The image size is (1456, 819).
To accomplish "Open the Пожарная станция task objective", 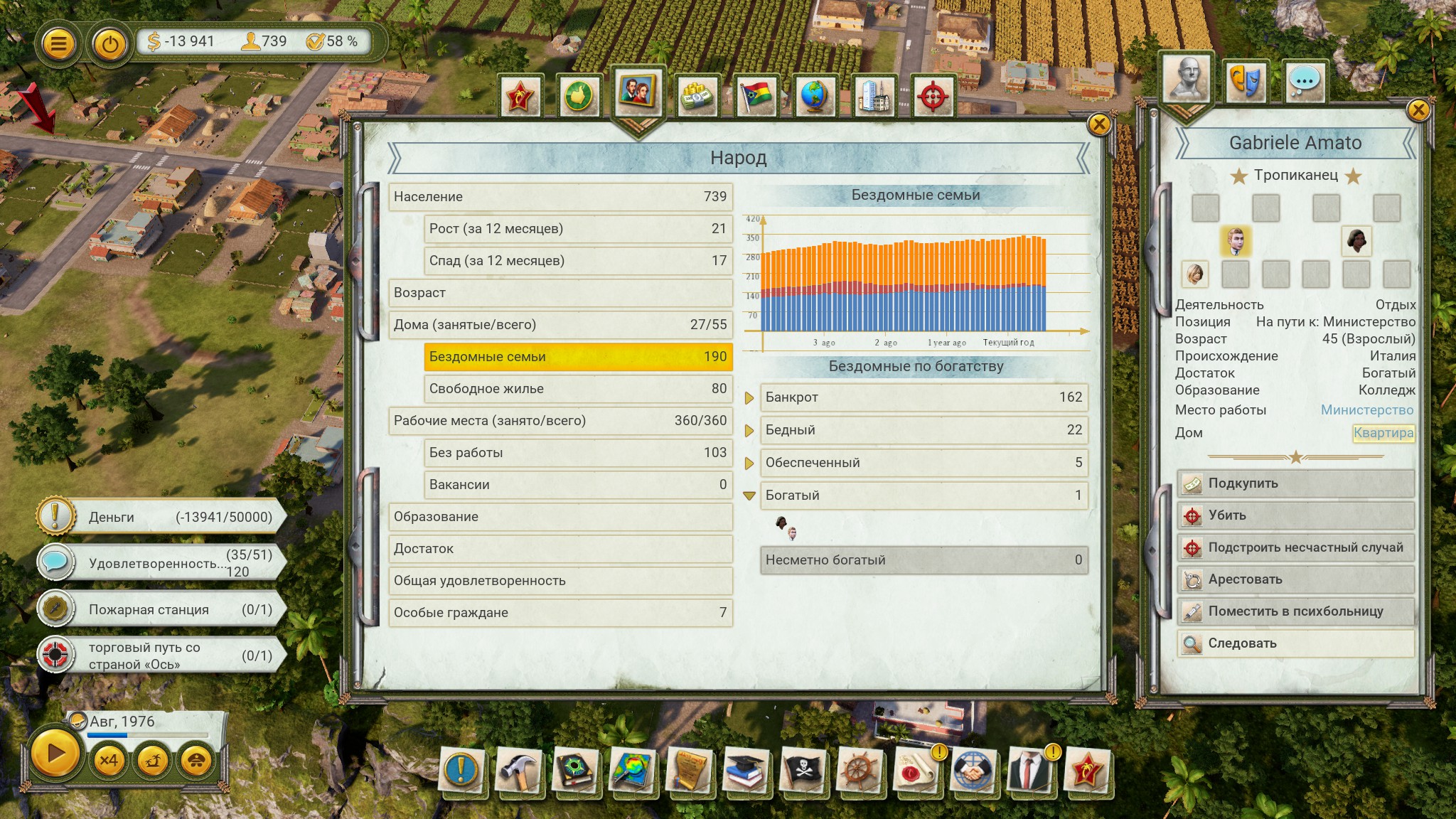I will tap(162, 609).
